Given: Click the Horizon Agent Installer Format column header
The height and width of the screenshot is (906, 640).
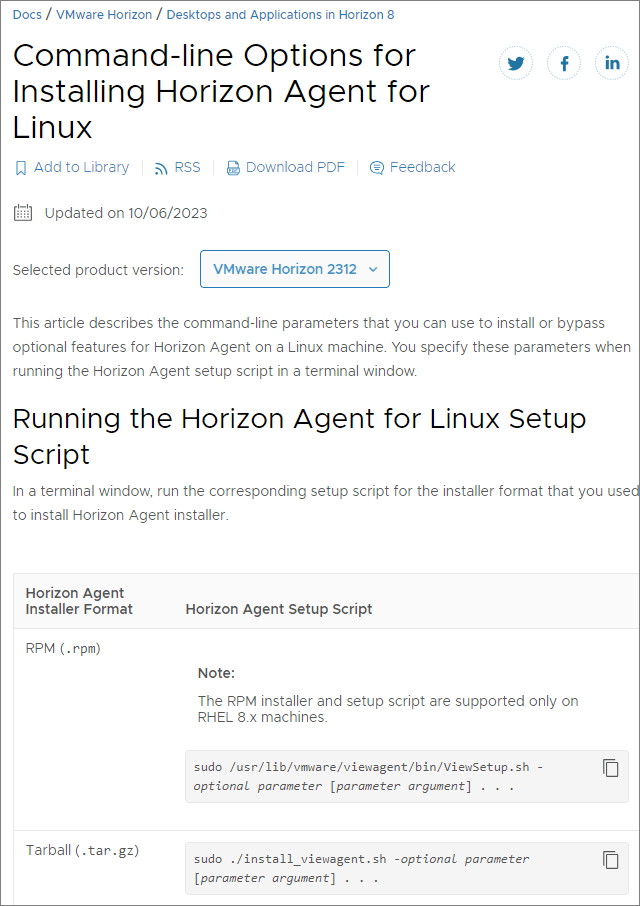Looking at the screenshot, I should [x=79, y=601].
